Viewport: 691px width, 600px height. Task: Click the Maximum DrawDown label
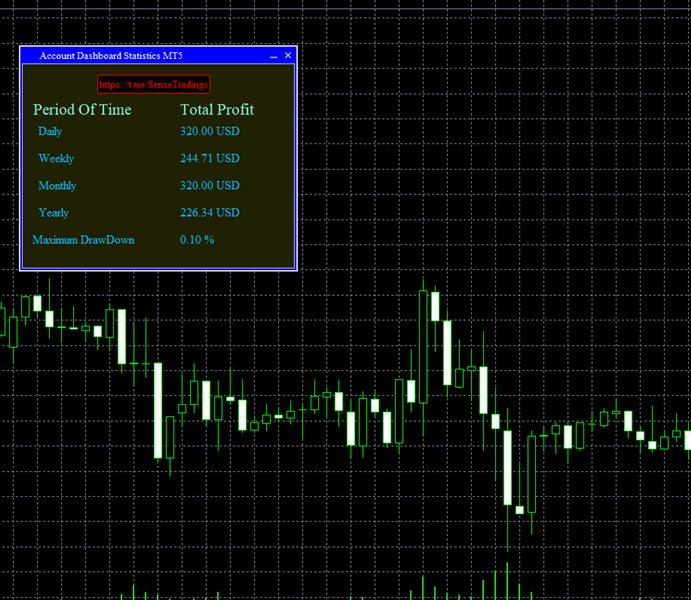tap(83, 240)
